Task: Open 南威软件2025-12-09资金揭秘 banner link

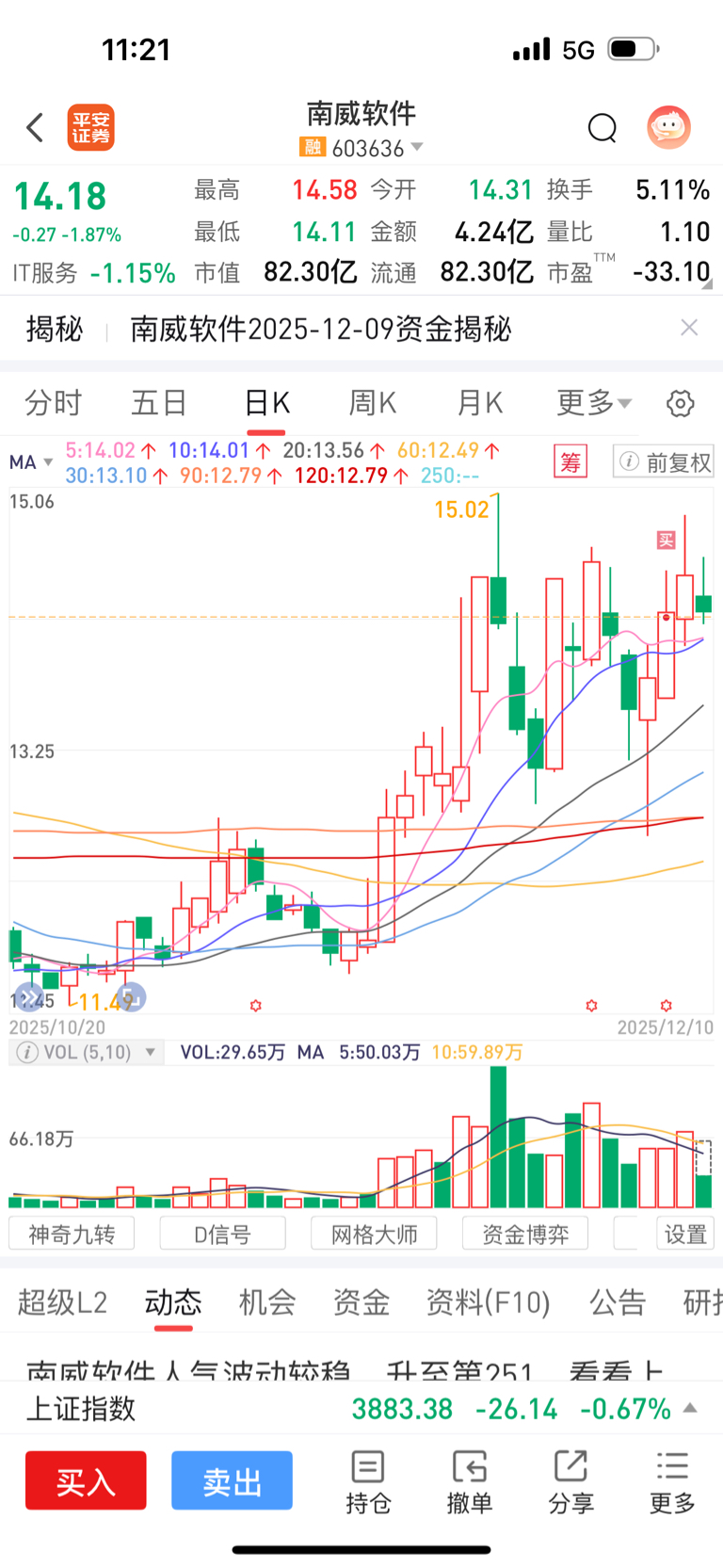Action: pyautogui.click(x=320, y=329)
